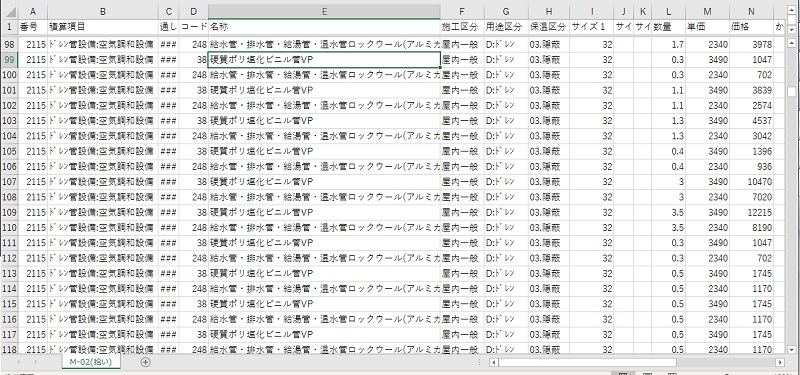The image size is (800, 375).
Task: Click the 施工区分 header cell
Action: pyautogui.click(x=462, y=27)
